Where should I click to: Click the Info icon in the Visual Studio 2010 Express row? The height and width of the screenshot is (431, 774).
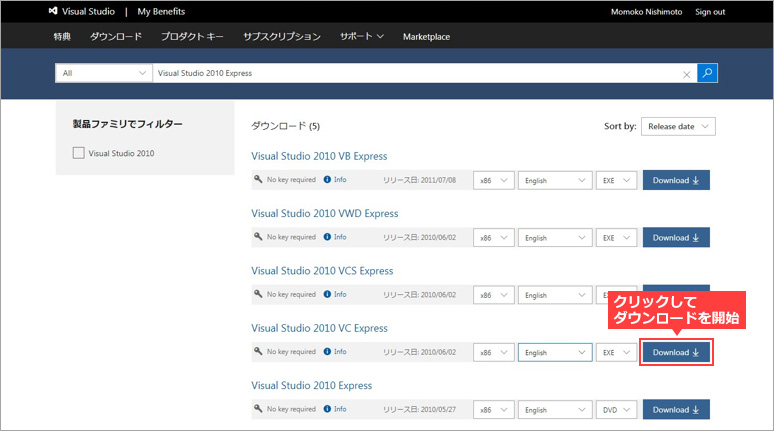coord(327,409)
